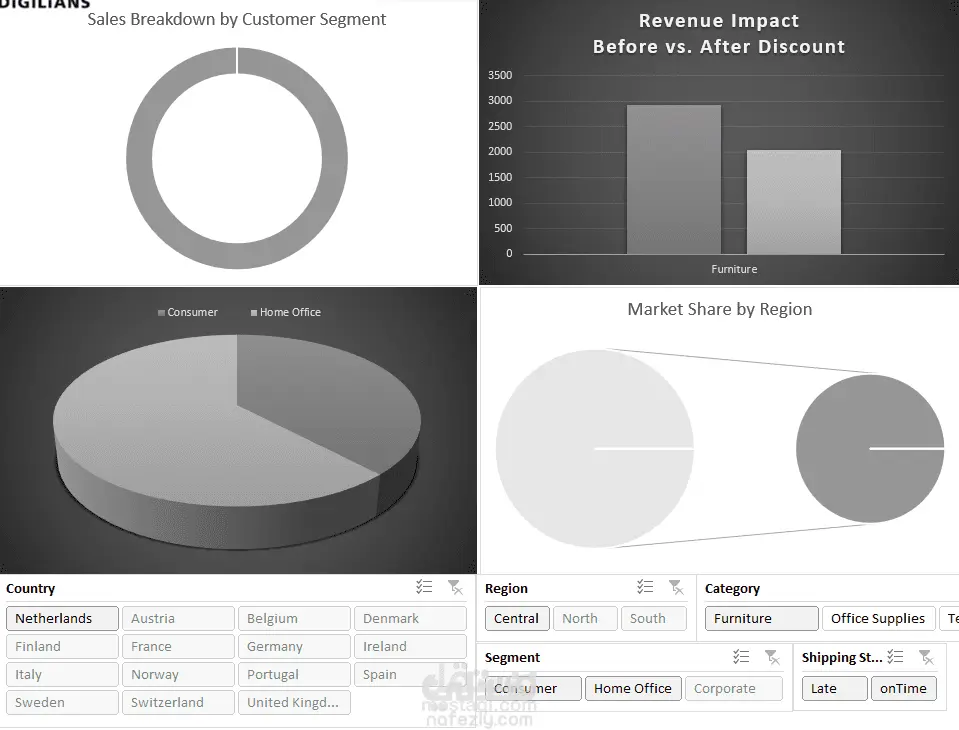Clear filter on Segment slicer
The height and width of the screenshot is (730, 959).
click(x=772, y=657)
